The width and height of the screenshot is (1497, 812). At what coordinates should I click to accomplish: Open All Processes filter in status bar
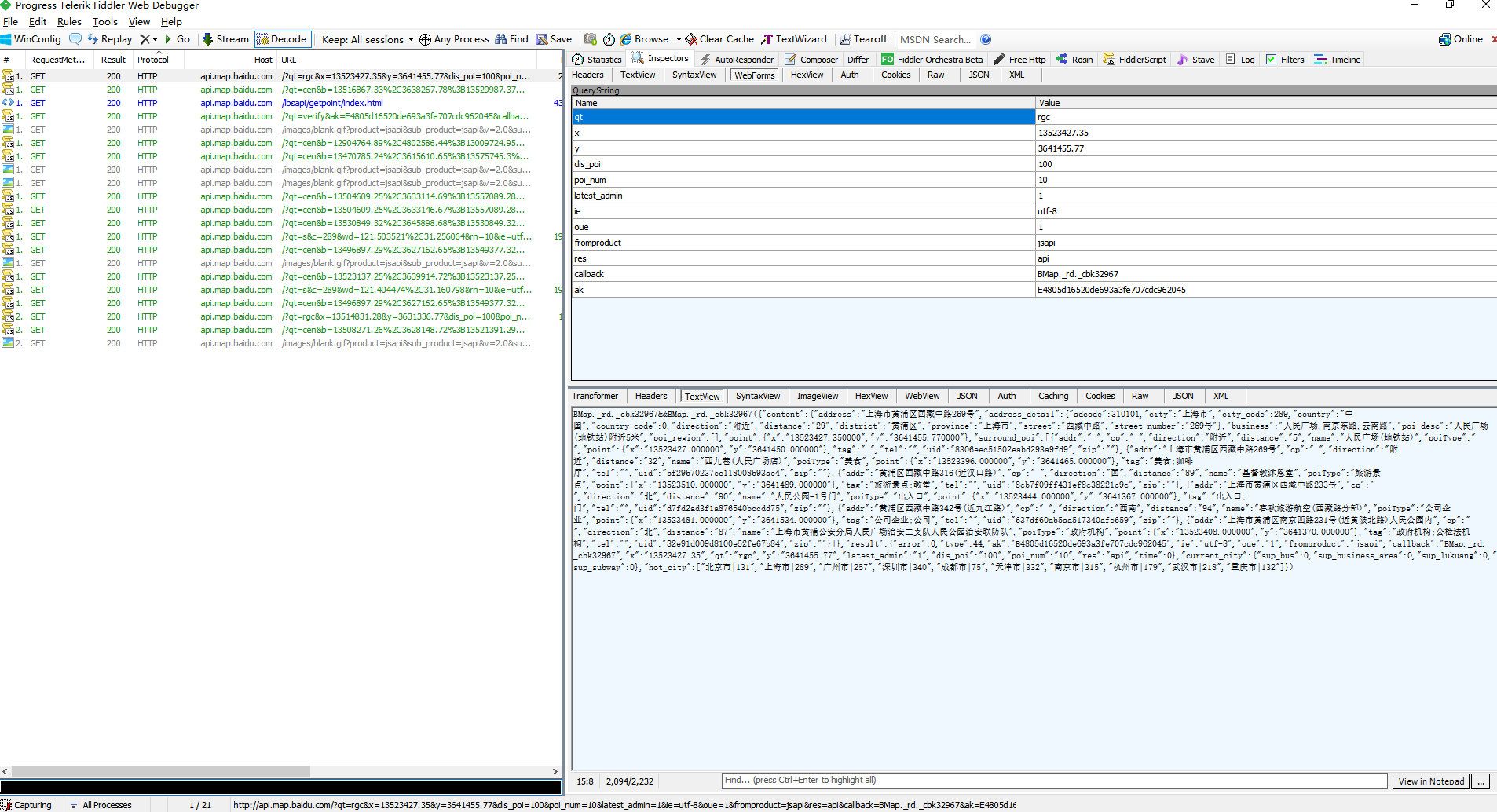101,805
